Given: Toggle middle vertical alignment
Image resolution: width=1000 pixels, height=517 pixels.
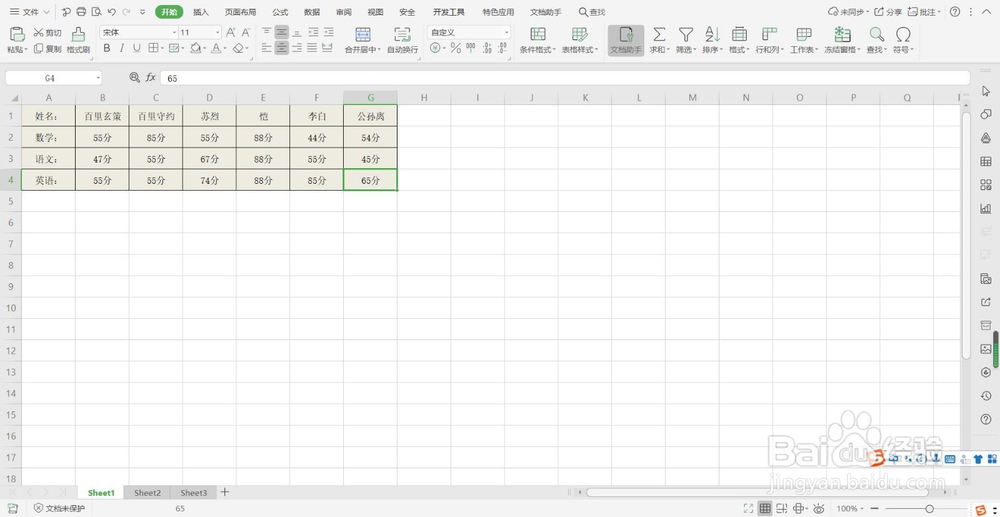Looking at the screenshot, I should click(282, 32).
